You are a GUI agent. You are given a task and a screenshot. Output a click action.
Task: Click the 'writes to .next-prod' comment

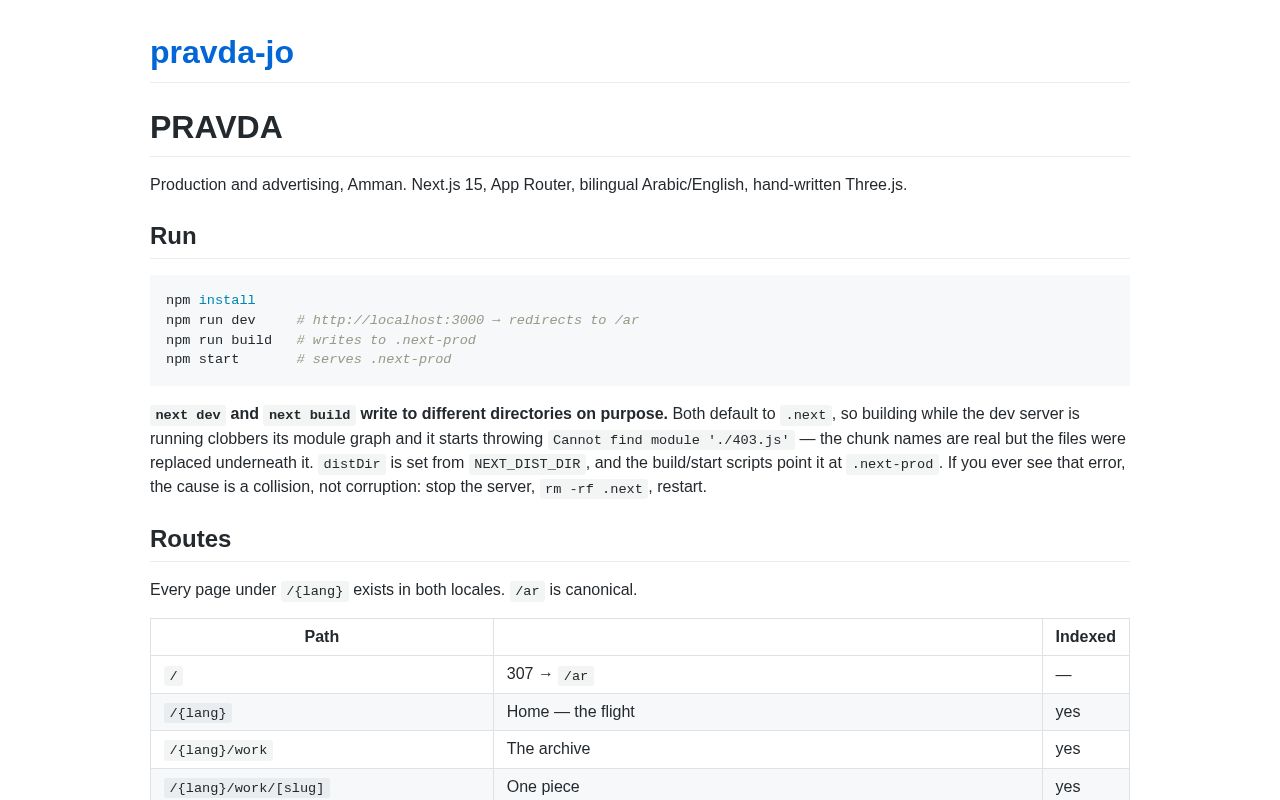click(x=386, y=340)
